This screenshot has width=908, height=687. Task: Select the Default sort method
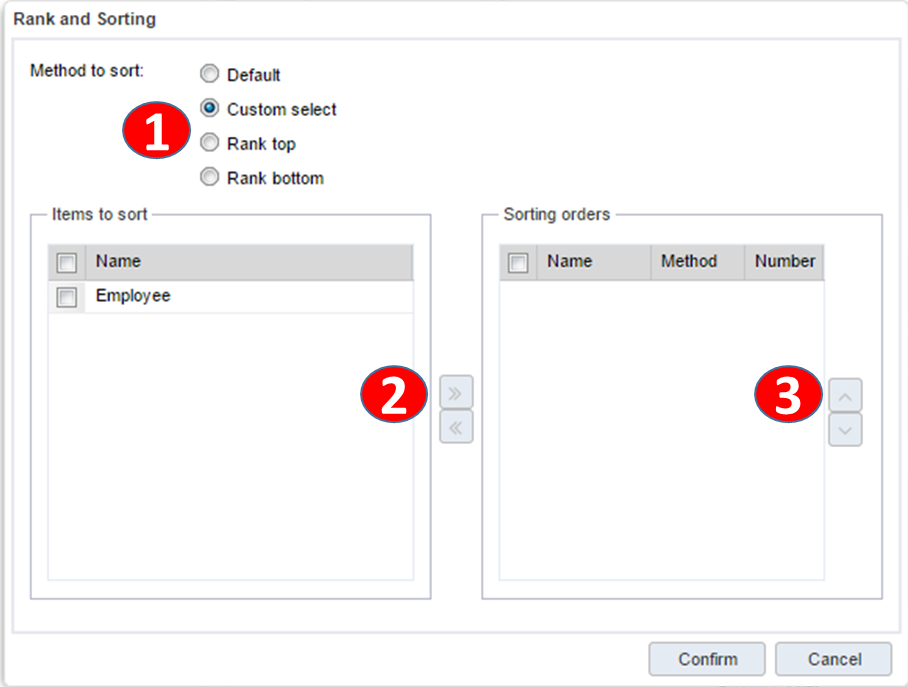tap(209, 74)
